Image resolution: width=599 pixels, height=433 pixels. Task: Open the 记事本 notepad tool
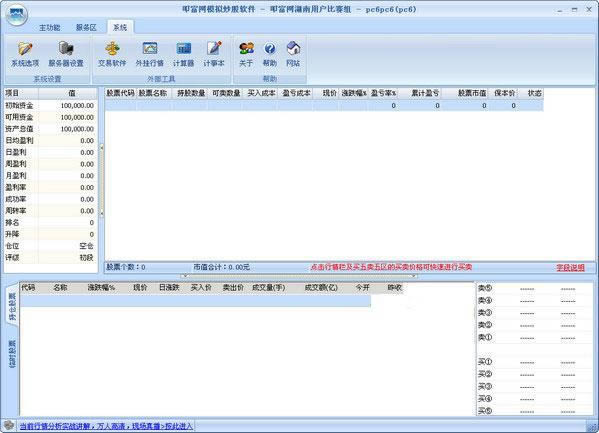click(x=214, y=54)
